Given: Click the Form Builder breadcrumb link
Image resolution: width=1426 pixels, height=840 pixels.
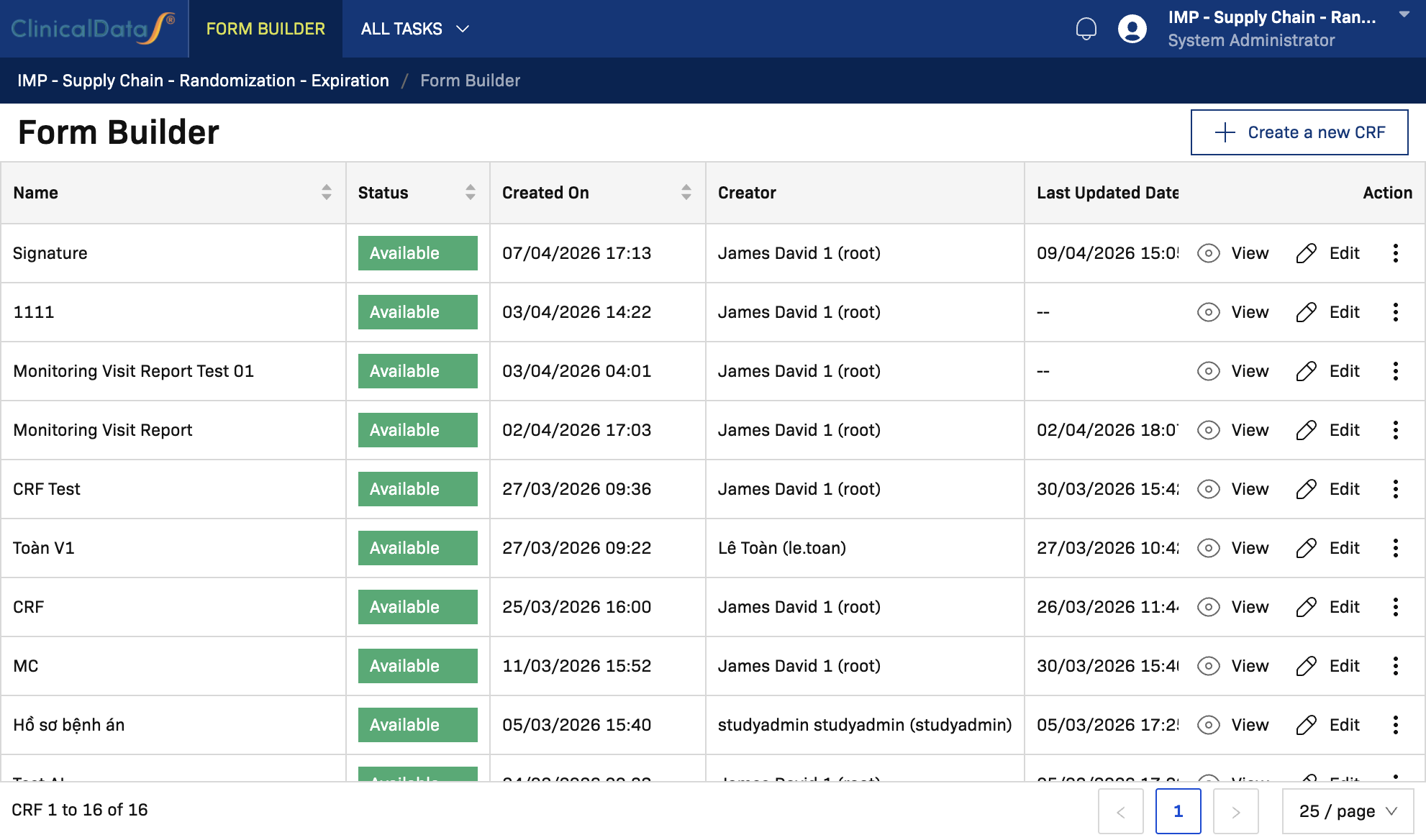Looking at the screenshot, I should 470,80.
